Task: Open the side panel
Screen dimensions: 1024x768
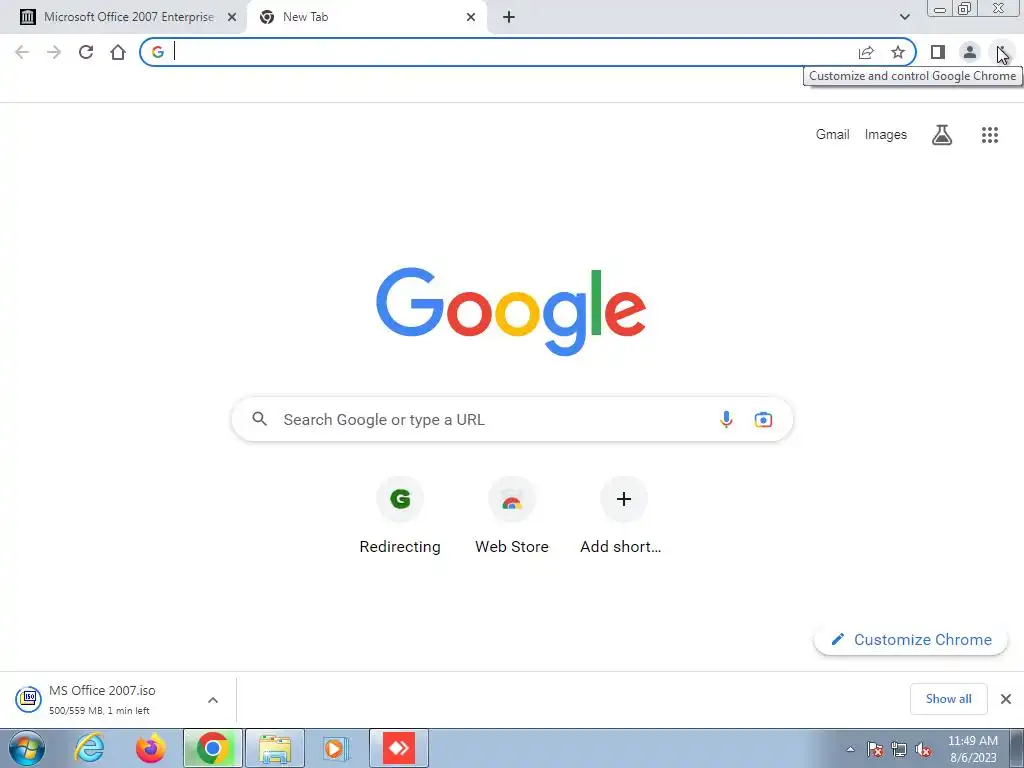Action: (938, 52)
